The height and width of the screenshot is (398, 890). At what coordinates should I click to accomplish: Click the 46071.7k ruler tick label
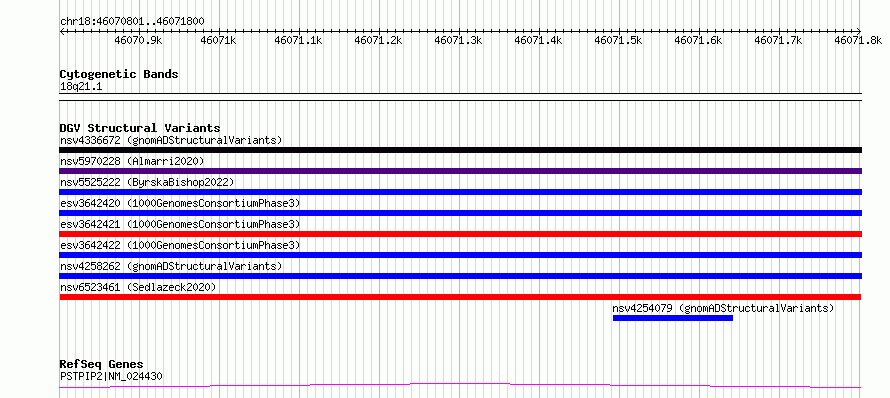(779, 40)
